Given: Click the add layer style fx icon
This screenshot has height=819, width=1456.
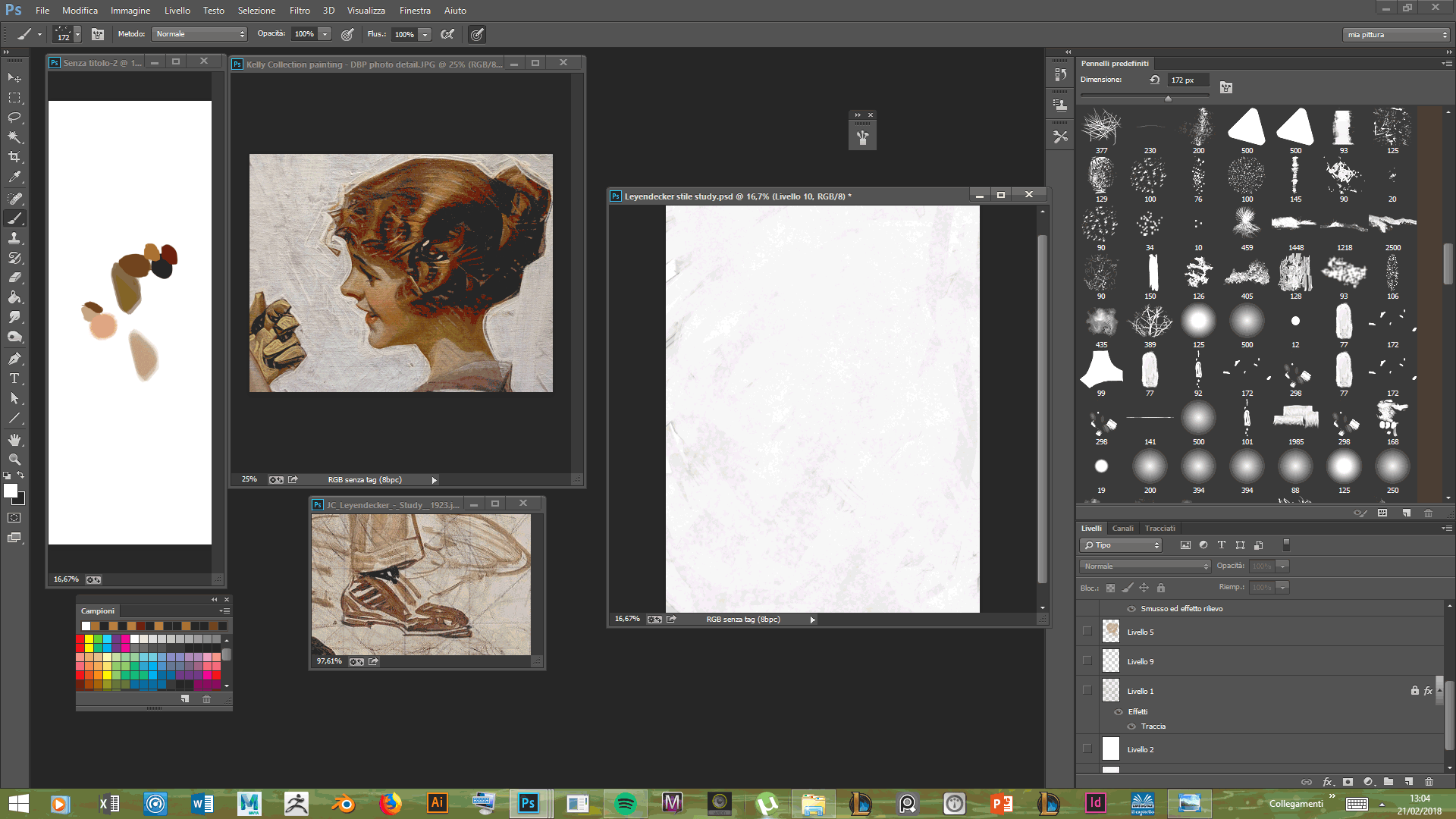Looking at the screenshot, I should [1328, 781].
